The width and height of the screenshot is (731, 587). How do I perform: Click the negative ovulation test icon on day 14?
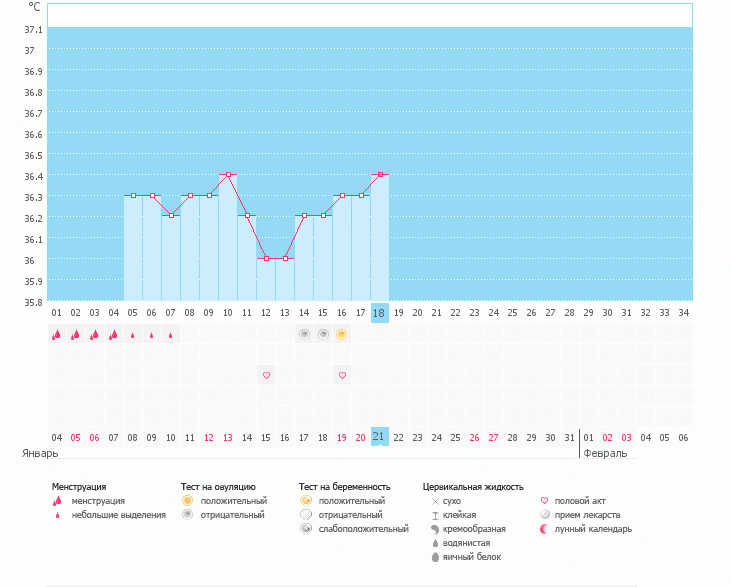point(304,334)
